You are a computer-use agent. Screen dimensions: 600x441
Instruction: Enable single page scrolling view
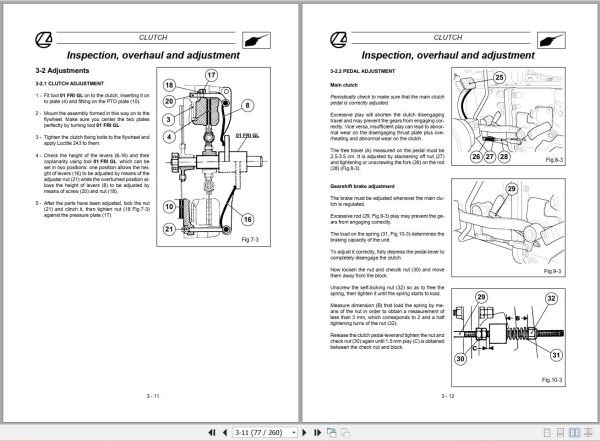560,433
